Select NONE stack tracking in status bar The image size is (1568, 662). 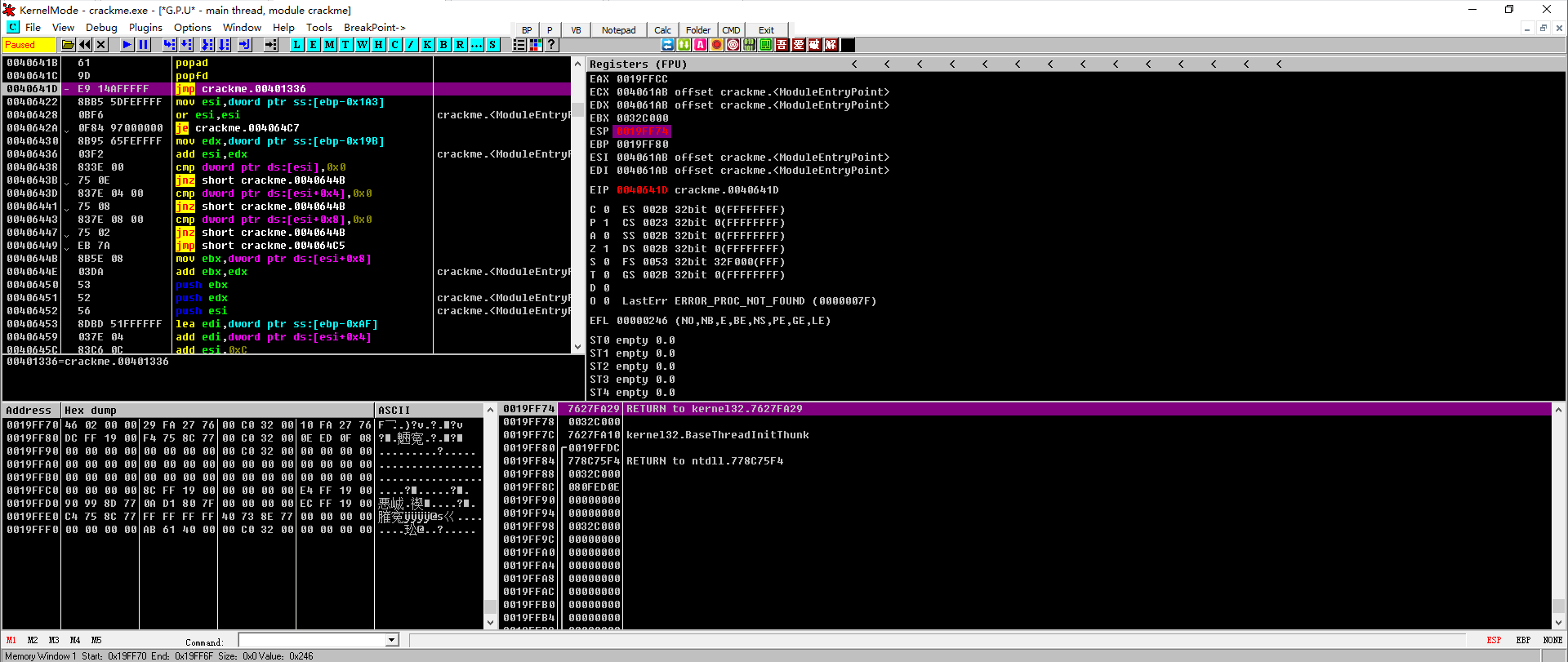pos(1552,641)
